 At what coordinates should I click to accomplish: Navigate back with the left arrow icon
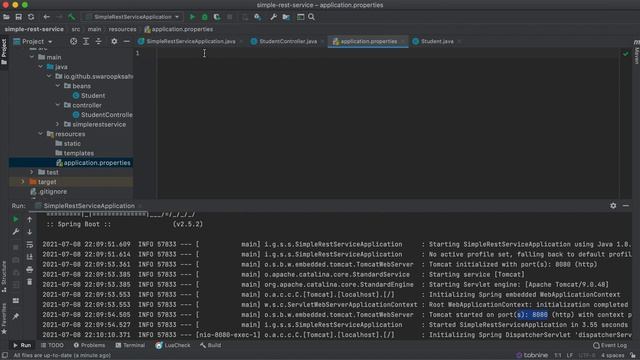point(47,17)
